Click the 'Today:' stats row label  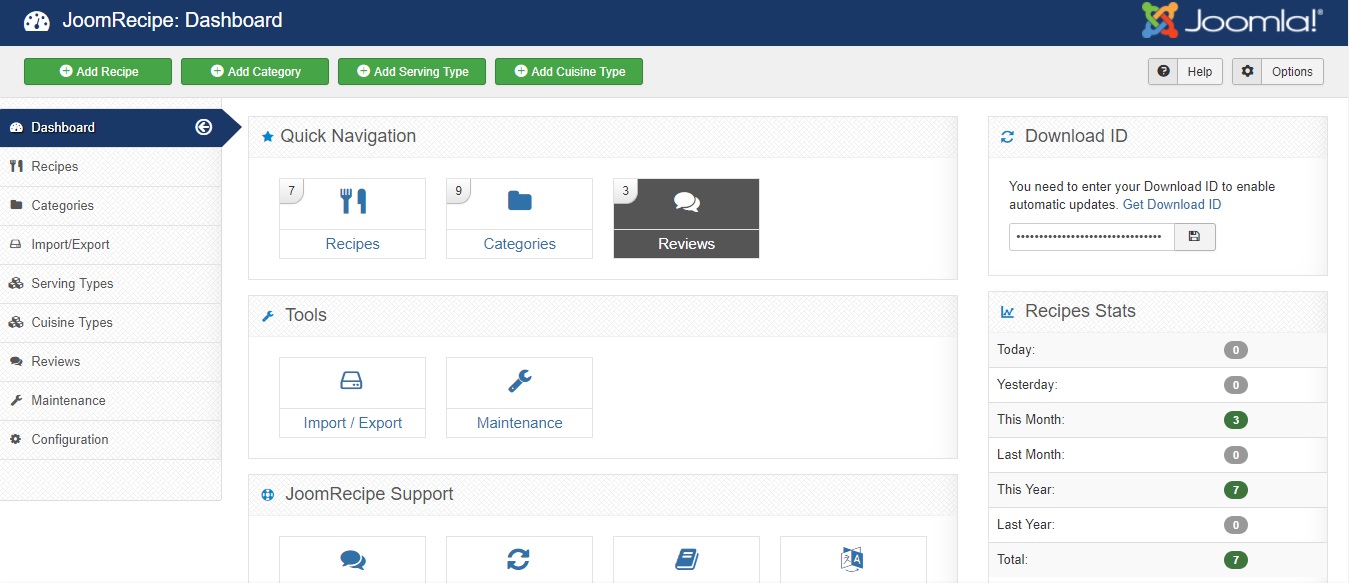click(x=1016, y=350)
